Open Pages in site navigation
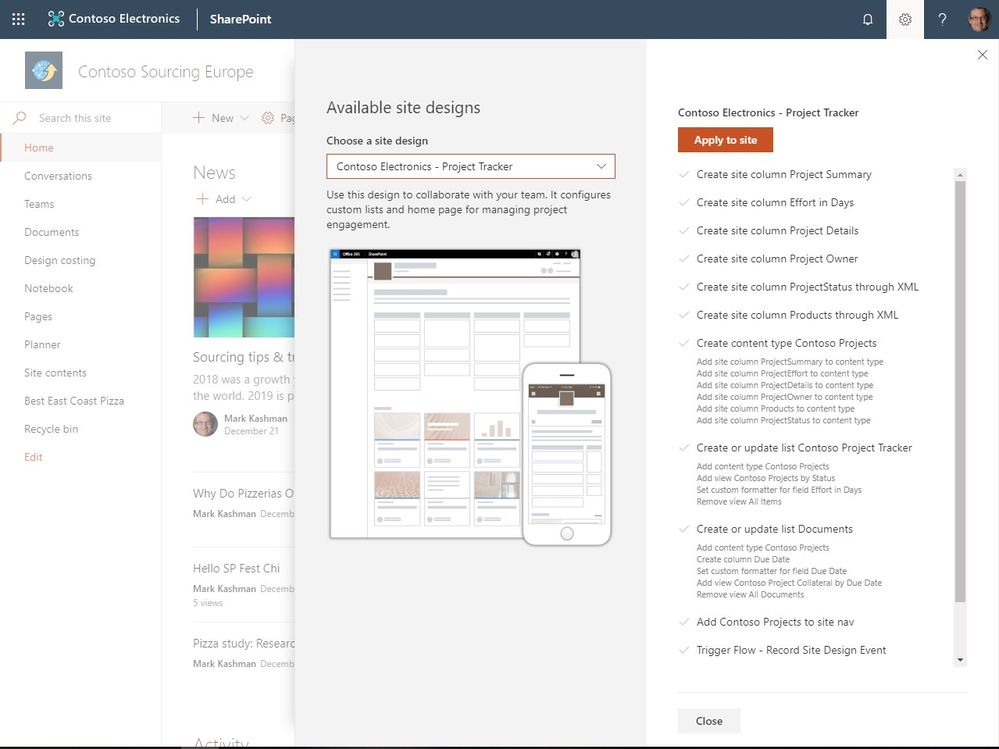This screenshot has height=749, width=999. point(38,317)
